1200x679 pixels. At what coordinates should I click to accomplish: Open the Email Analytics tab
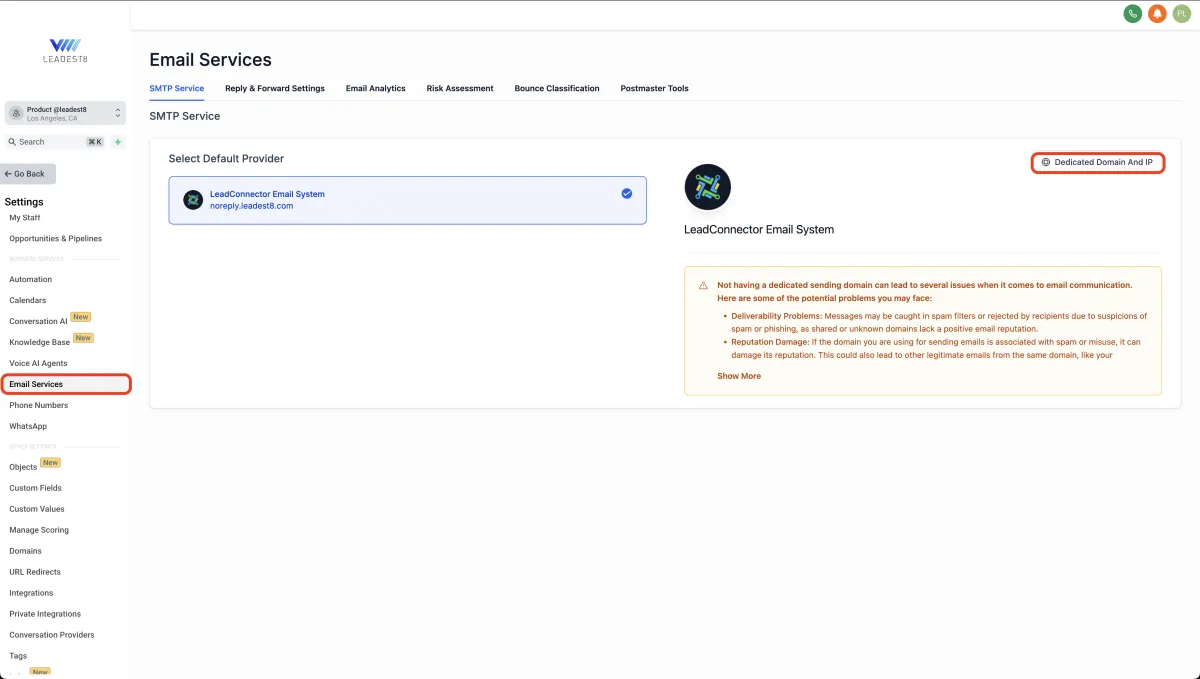click(x=376, y=88)
